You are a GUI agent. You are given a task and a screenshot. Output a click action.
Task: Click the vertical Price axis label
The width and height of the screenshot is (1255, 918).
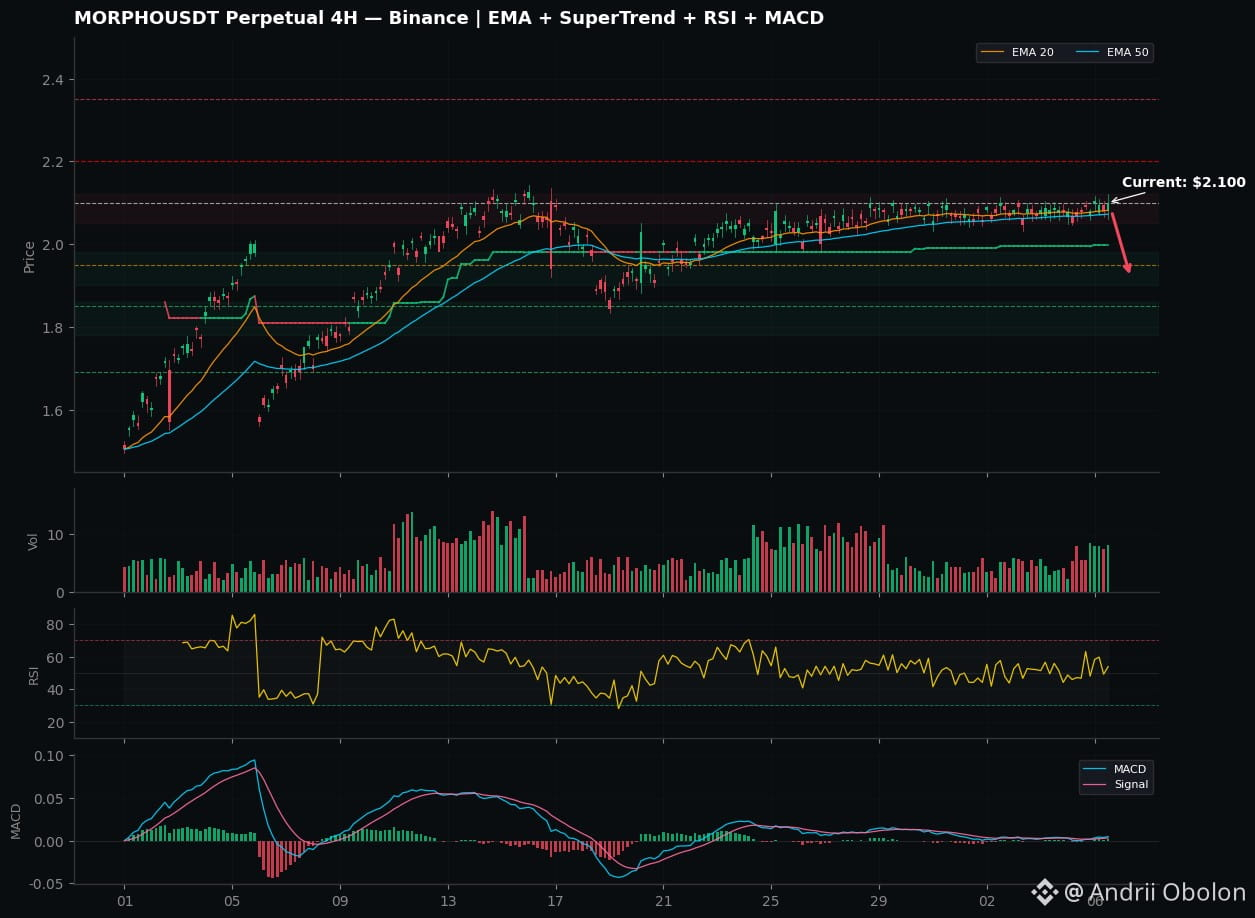[x=30, y=256]
